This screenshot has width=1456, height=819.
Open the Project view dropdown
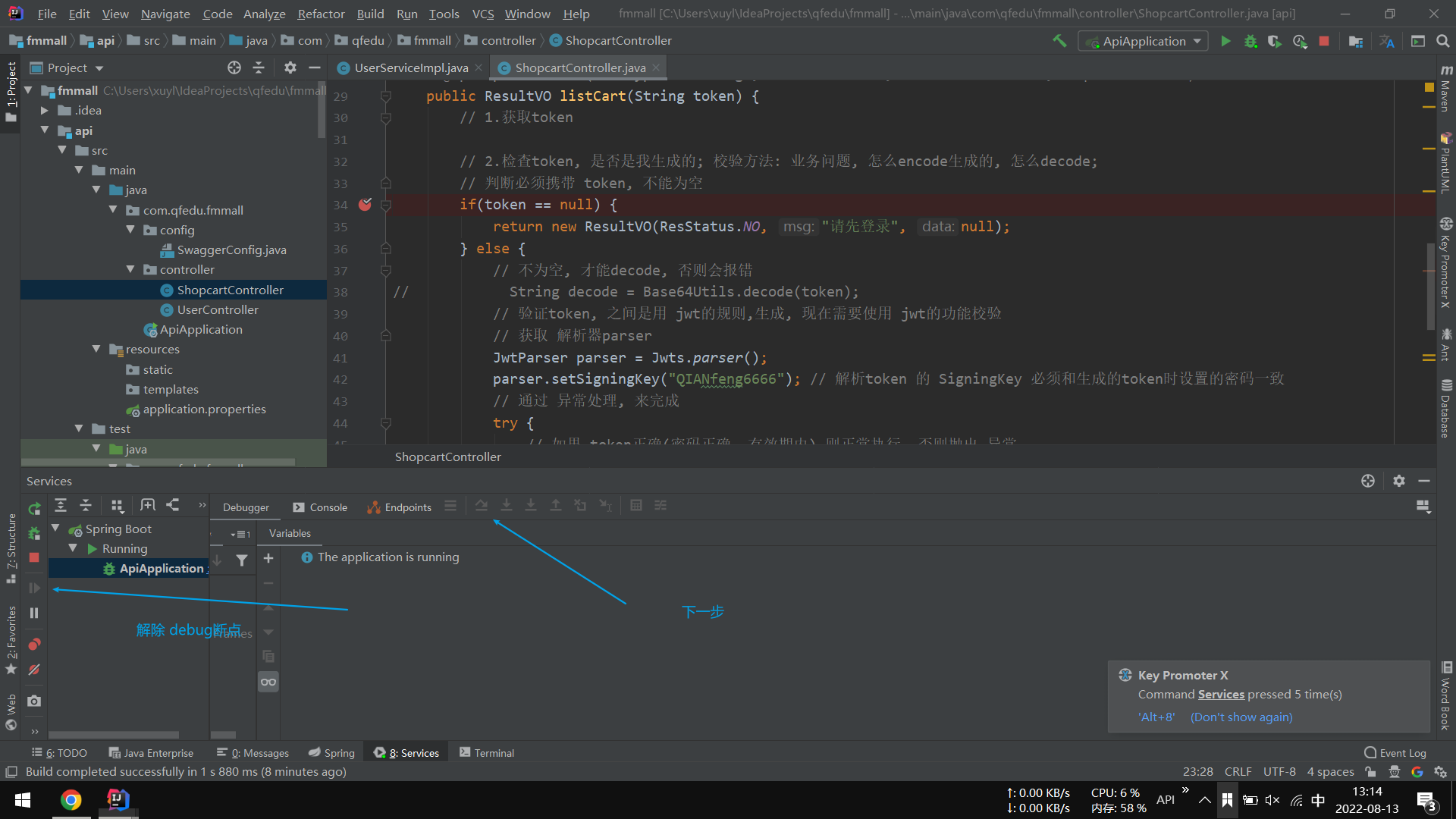67,67
